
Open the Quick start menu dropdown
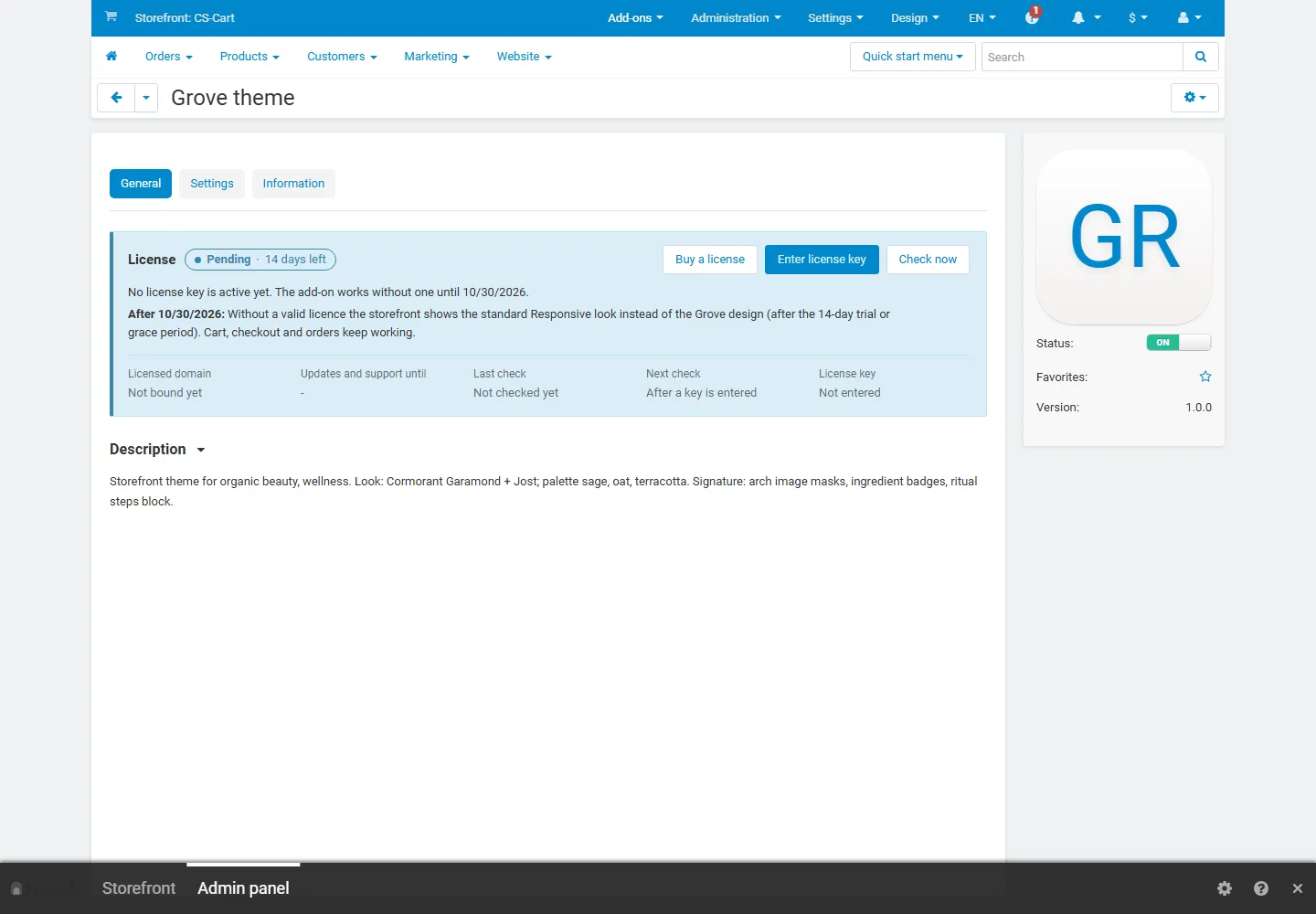(913, 57)
